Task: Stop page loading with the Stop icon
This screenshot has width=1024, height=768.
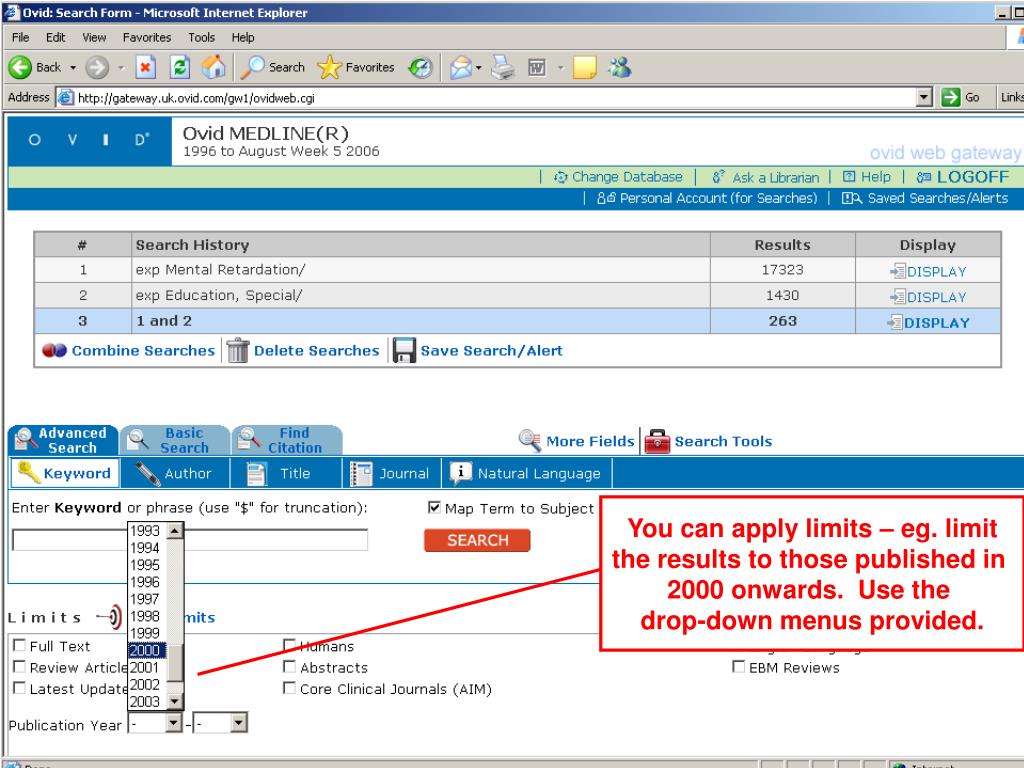Action: tap(146, 67)
